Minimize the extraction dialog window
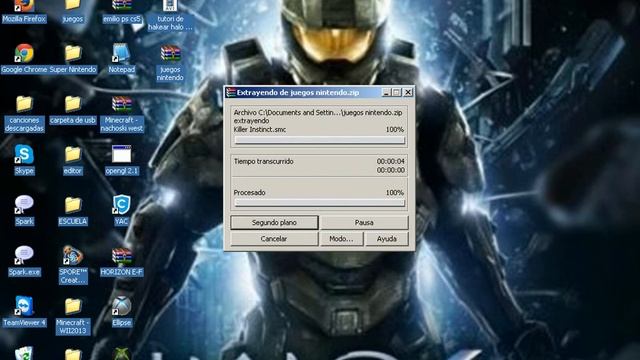Screen dimensions: 640x360 click(386, 92)
